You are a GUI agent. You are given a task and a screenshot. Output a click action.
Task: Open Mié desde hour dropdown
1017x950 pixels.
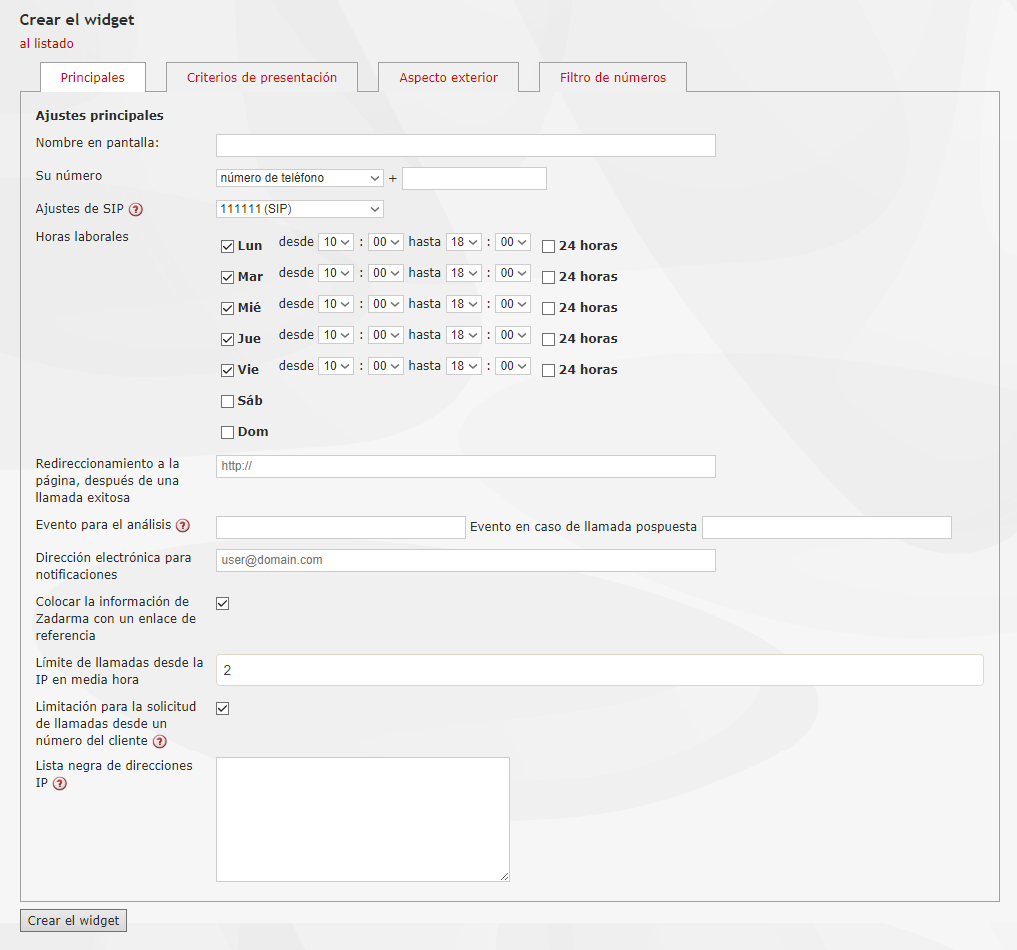pyautogui.click(x=336, y=304)
